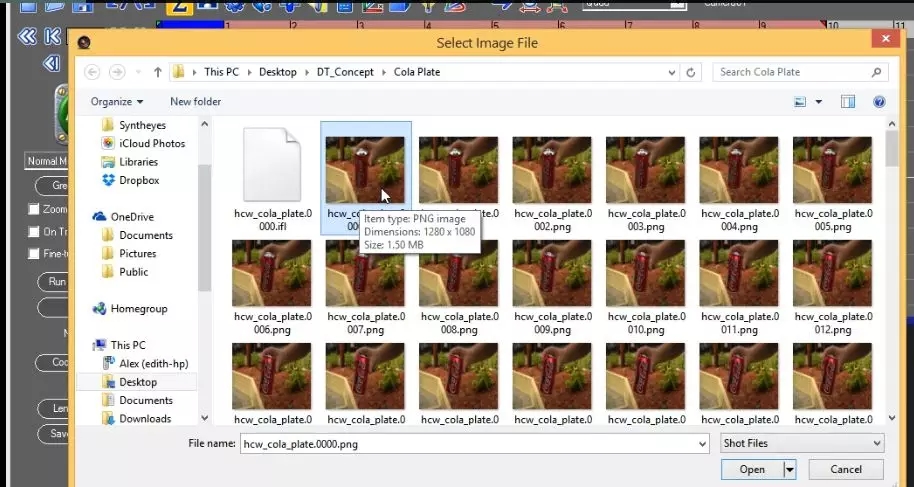The image size is (914, 487).
Task: Click the Run button in SynthEyes
Action: click(54, 282)
